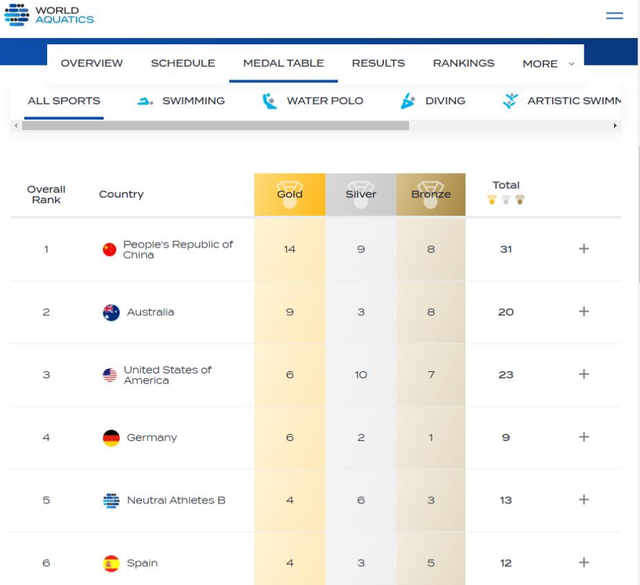Click the People's Republic of China name
The width and height of the screenshot is (640, 585).
[x=178, y=249]
